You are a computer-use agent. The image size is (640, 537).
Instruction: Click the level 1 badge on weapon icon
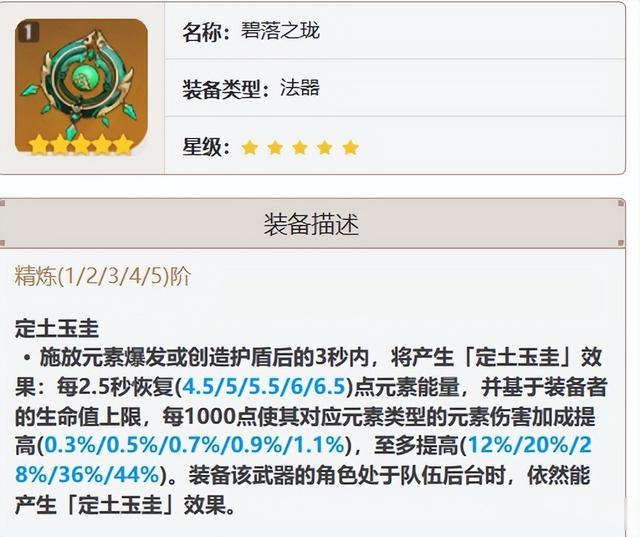[x=28, y=32]
